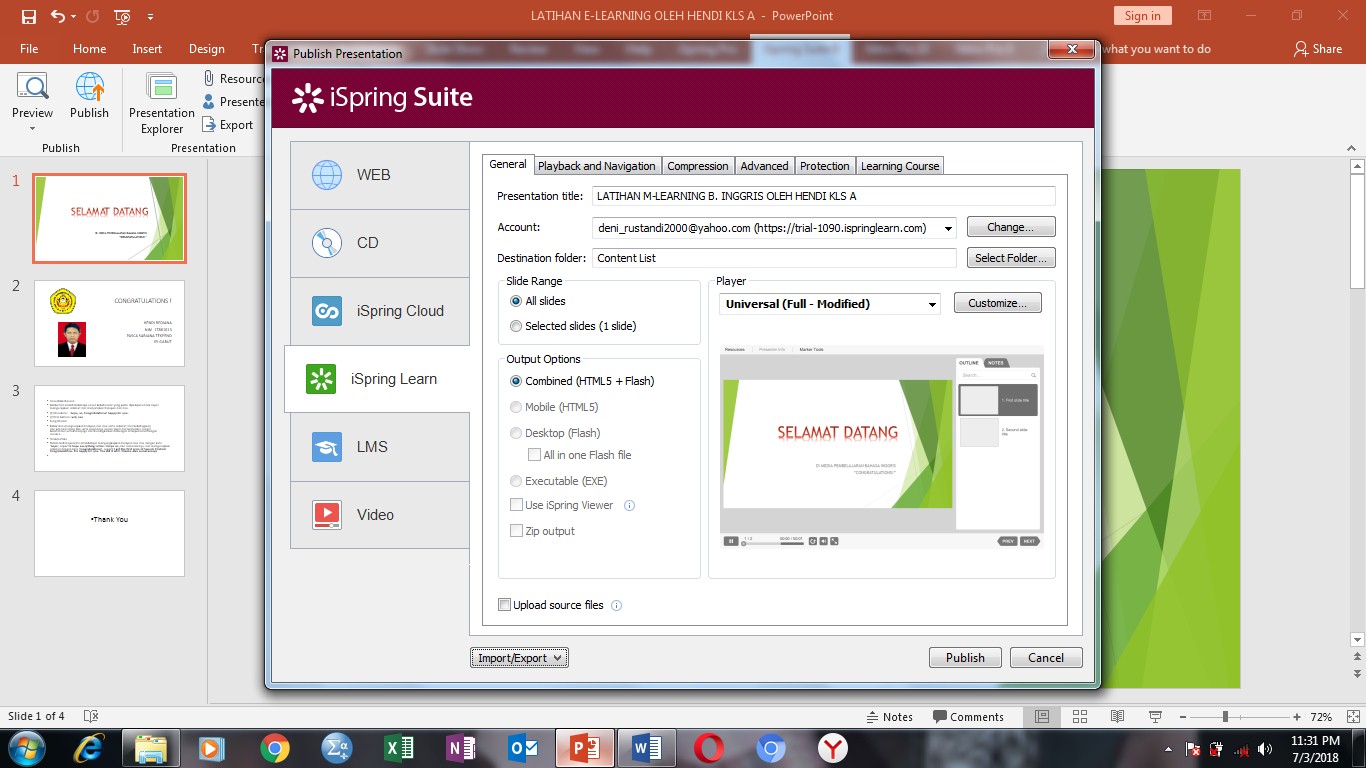
Task: Switch to Slide Sorter view
Action: coord(1080,716)
